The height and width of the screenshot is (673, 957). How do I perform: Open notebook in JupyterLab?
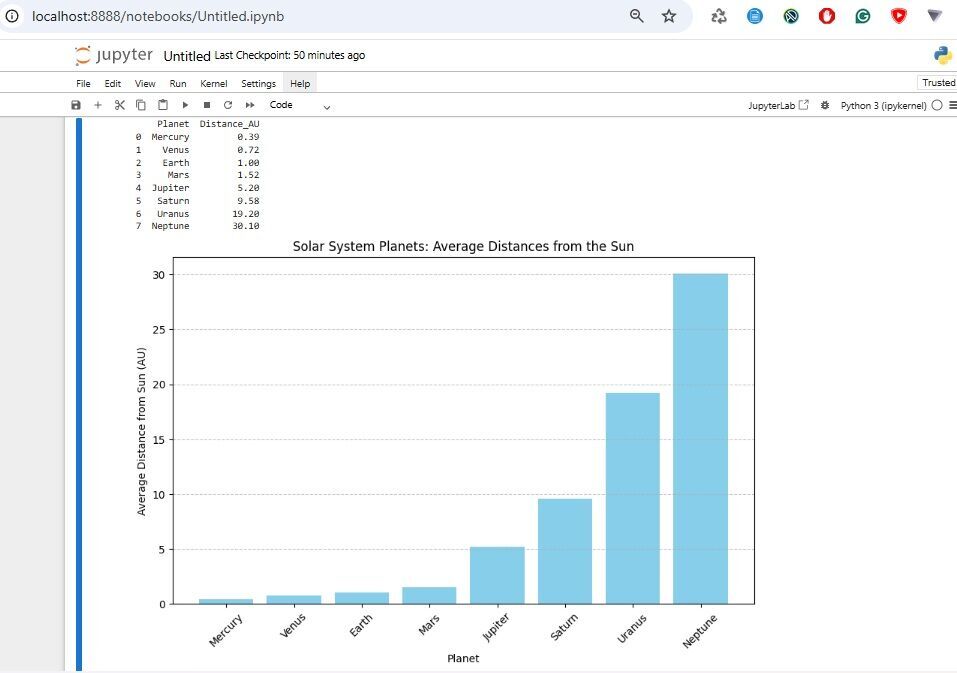tap(778, 105)
